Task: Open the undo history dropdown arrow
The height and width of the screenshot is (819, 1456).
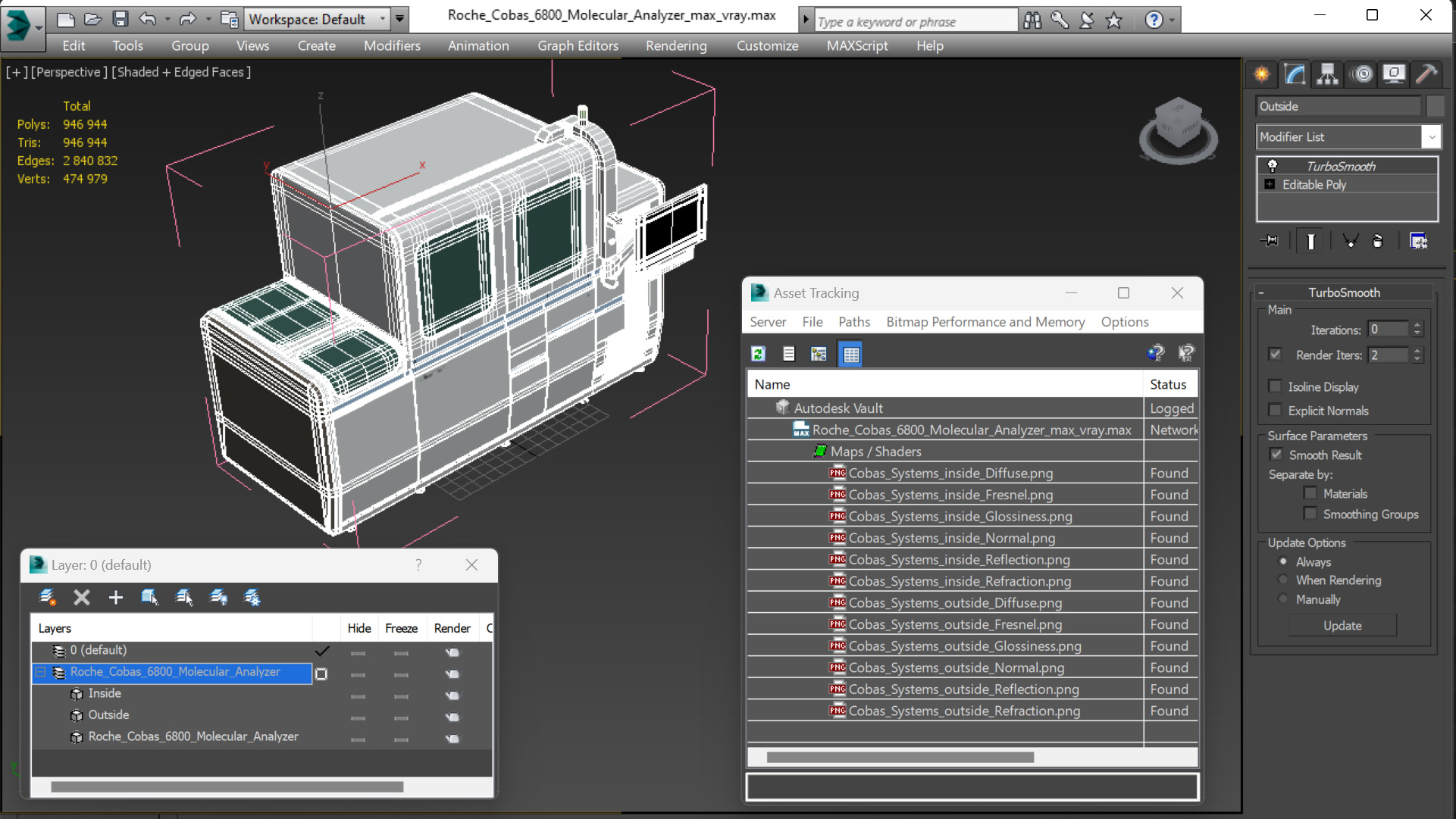Action: coord(168,19)
